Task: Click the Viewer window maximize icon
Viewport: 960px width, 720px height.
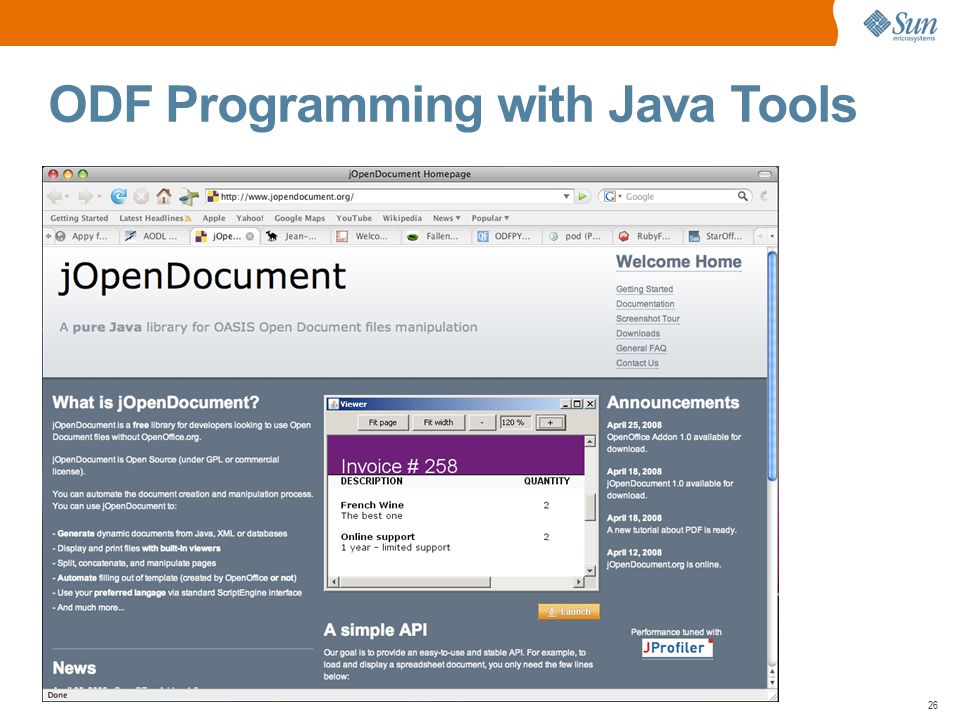Action: (x=577, y=404)
